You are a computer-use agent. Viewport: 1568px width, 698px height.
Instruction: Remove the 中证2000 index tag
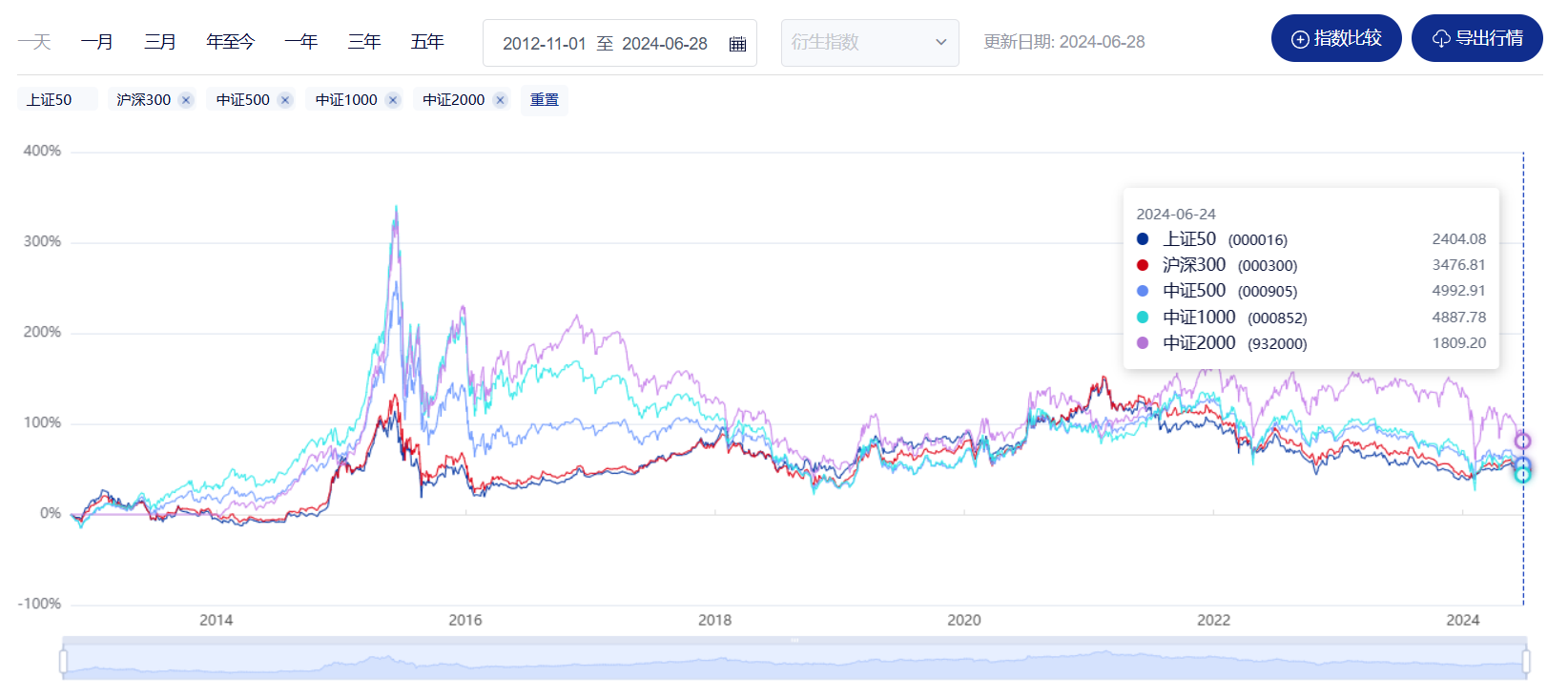(500, 100)
